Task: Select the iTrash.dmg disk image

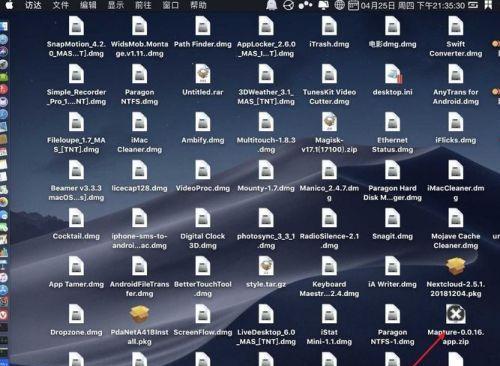Action: click(x=329, y=26)
